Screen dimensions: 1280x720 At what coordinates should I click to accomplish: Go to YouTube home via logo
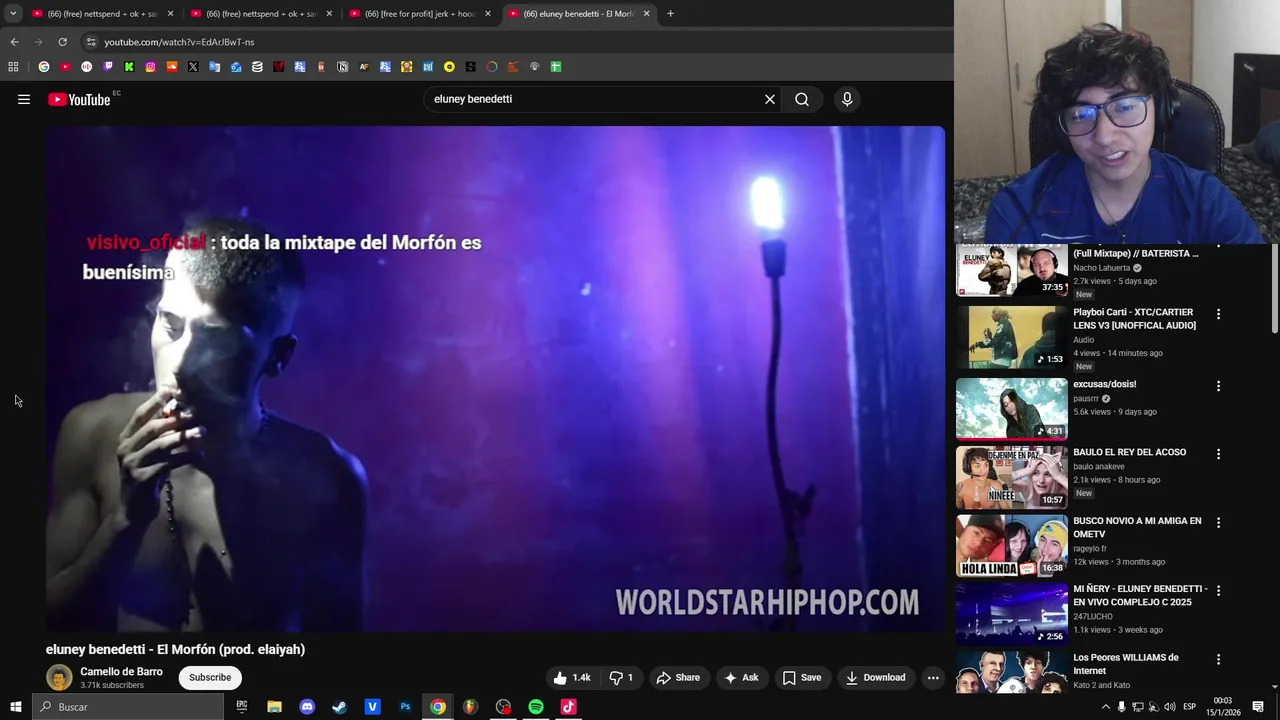(x=79, y=99)
